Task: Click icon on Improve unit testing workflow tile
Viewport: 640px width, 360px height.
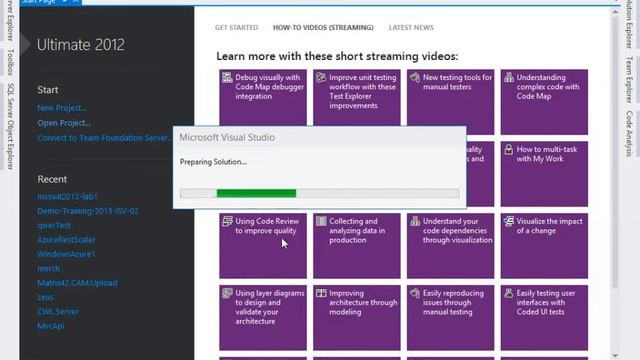Action: [321, 78]
